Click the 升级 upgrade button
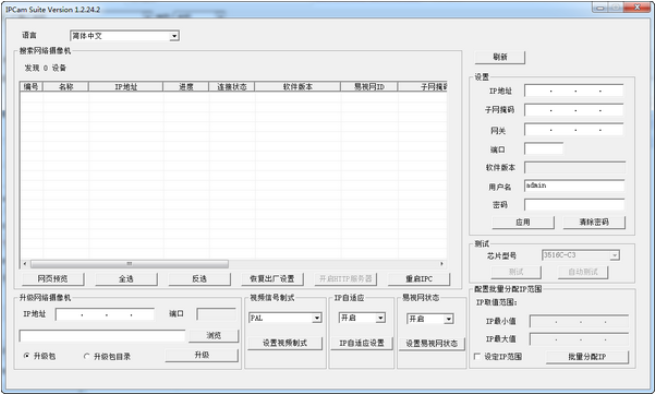 202,355
